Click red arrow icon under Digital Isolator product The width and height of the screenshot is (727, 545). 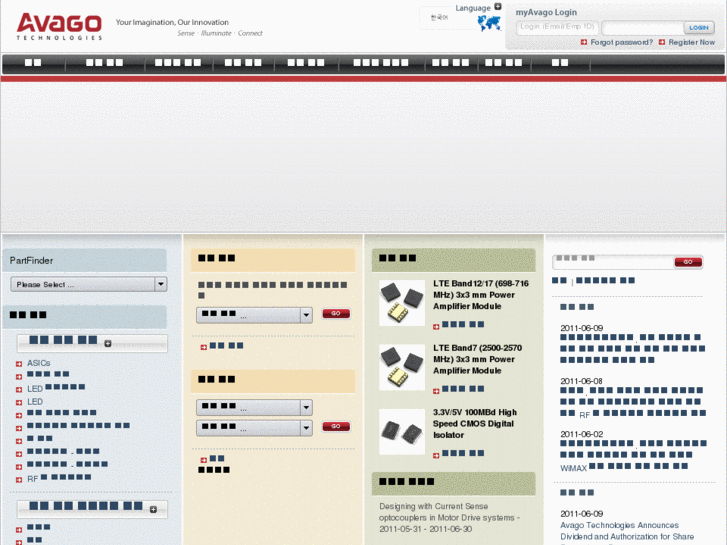pyautogui.click(x=436, y=456)
